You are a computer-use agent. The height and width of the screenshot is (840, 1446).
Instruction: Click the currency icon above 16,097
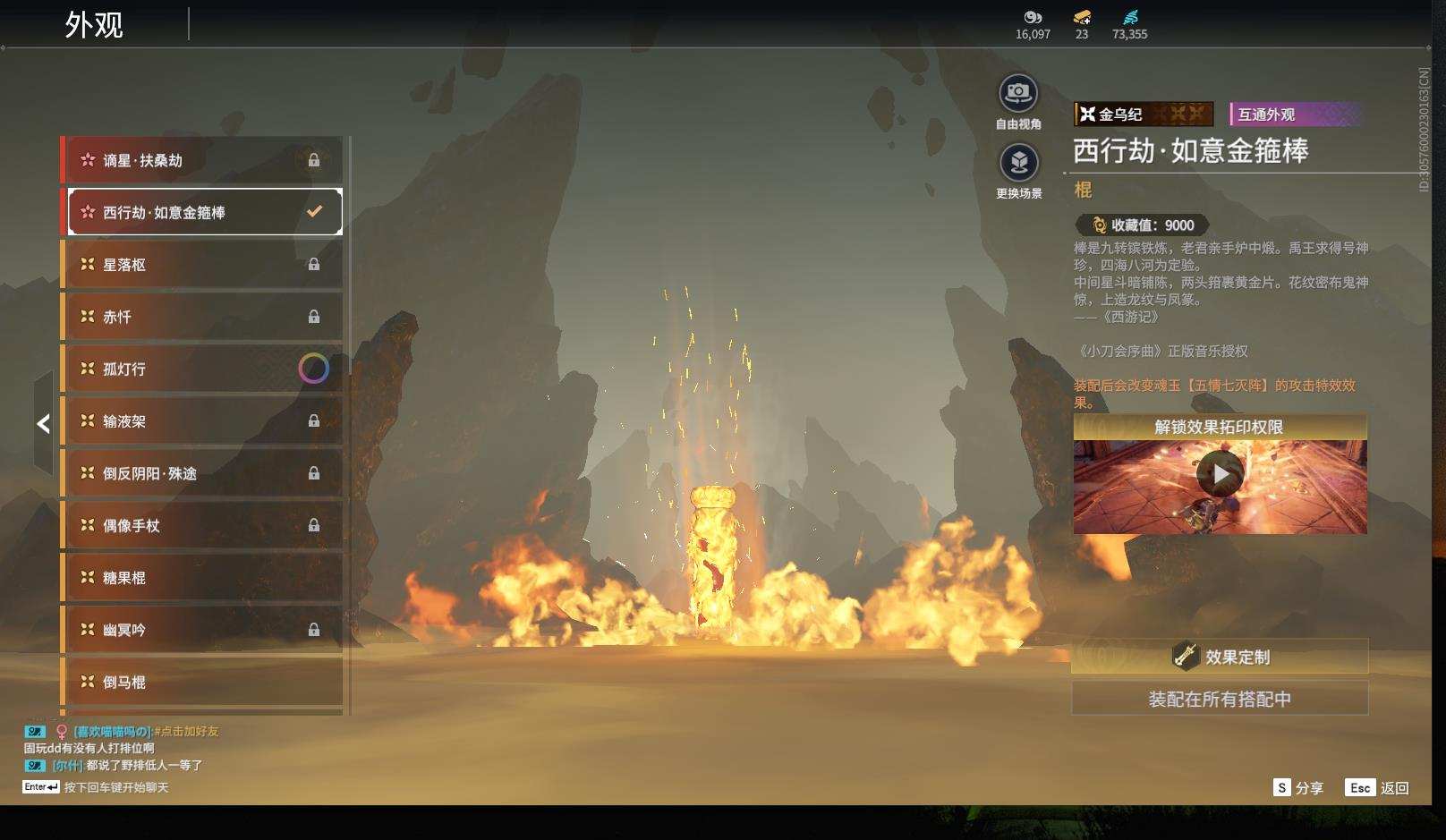pyautogui.click(x=1033, y=17)
